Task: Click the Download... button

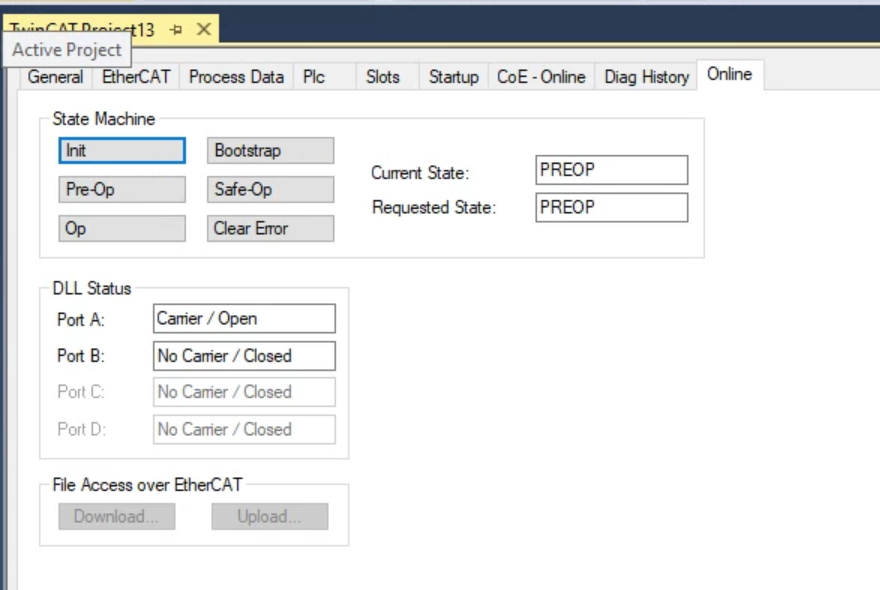Action: [117, 516]
